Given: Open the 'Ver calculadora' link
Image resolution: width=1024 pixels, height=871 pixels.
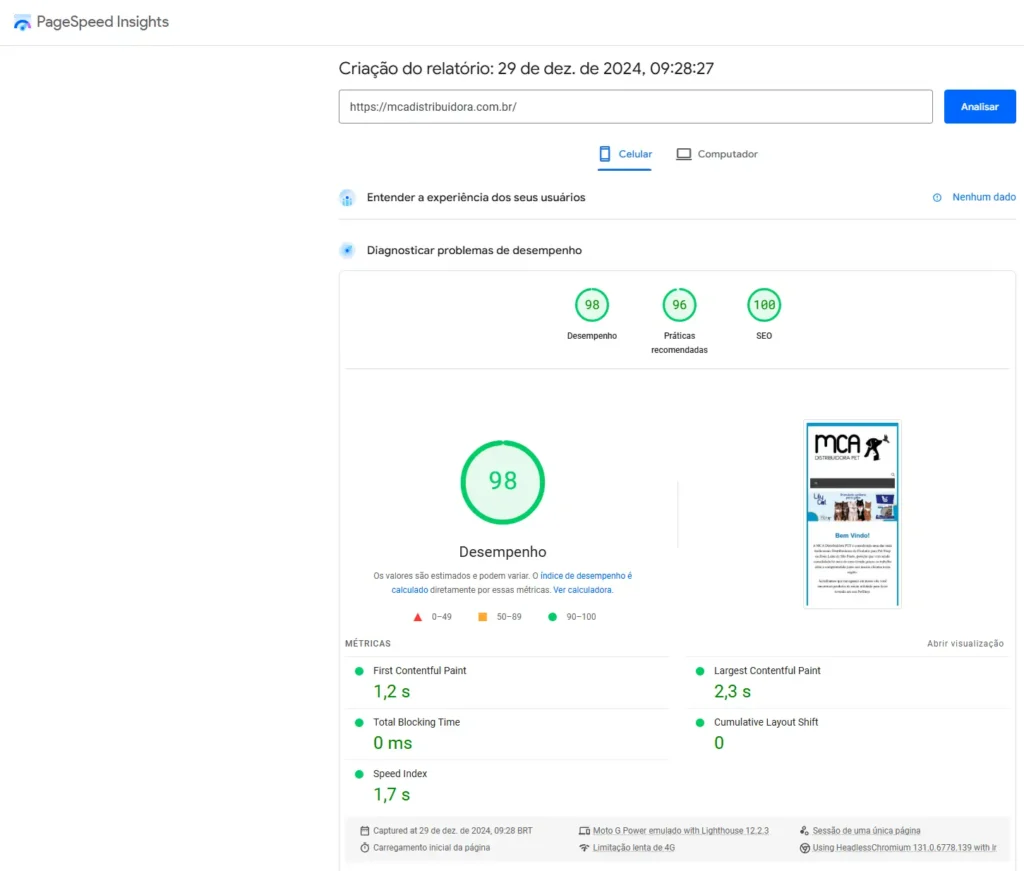Looking at the screenshot, I should click(582, 590).
